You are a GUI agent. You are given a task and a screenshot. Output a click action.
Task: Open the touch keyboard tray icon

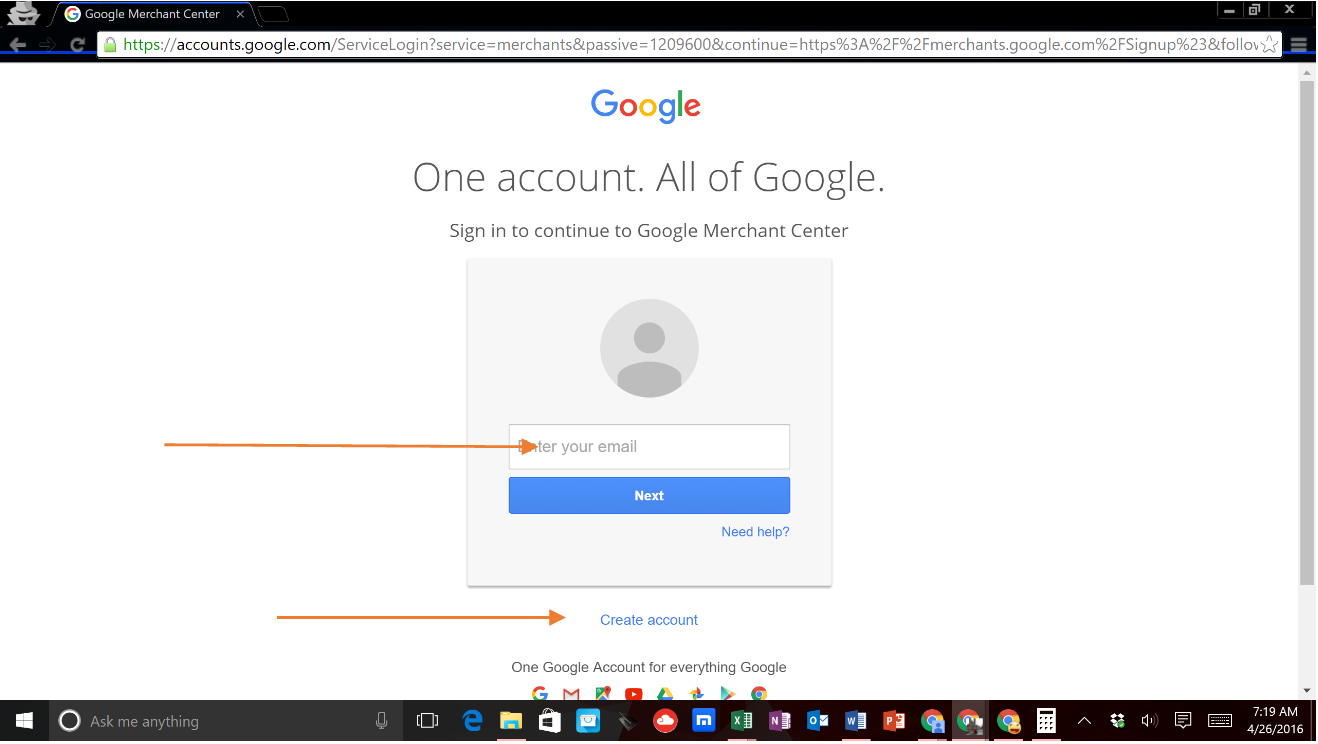[1220, 721]
